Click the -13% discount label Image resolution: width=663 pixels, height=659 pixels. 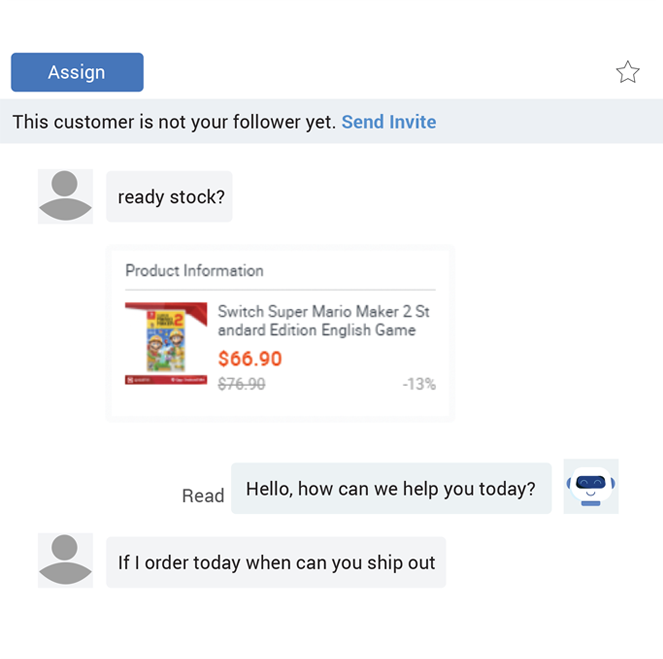click(x=419, y=384)
